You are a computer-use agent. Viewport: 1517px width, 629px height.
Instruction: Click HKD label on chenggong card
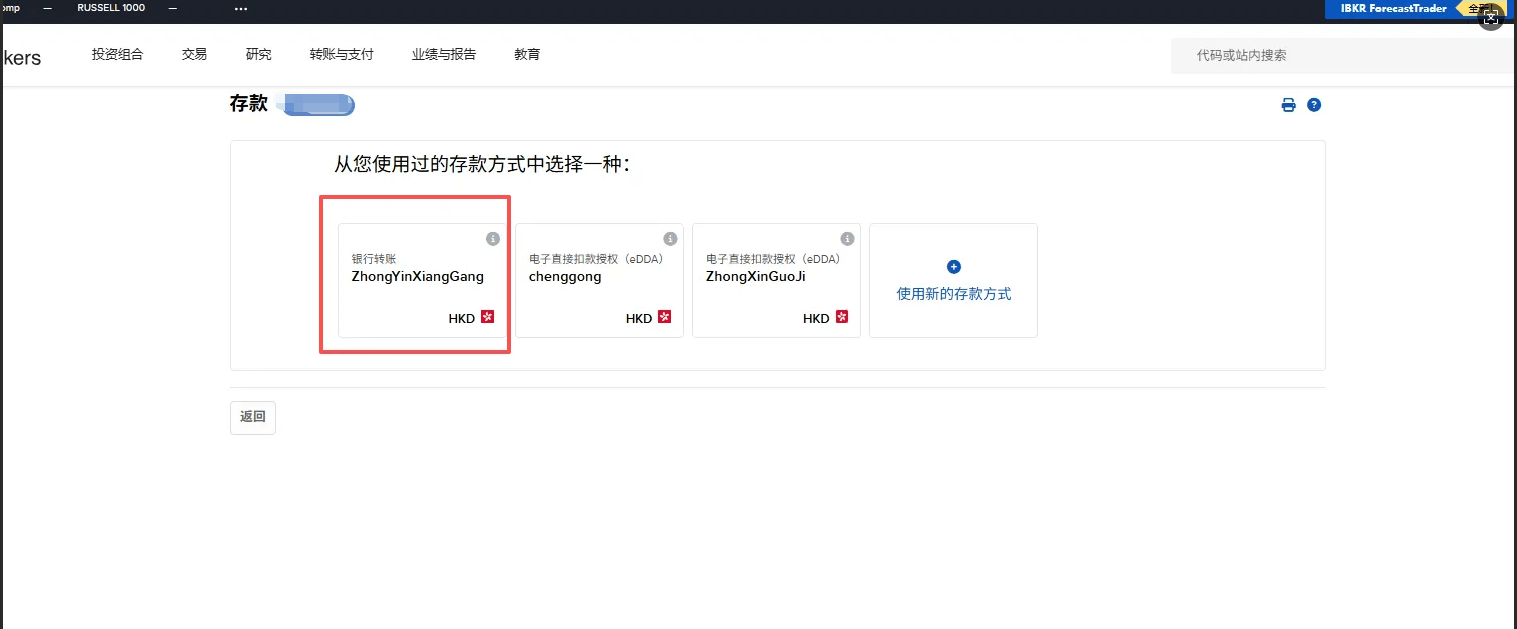pos(639,318)
